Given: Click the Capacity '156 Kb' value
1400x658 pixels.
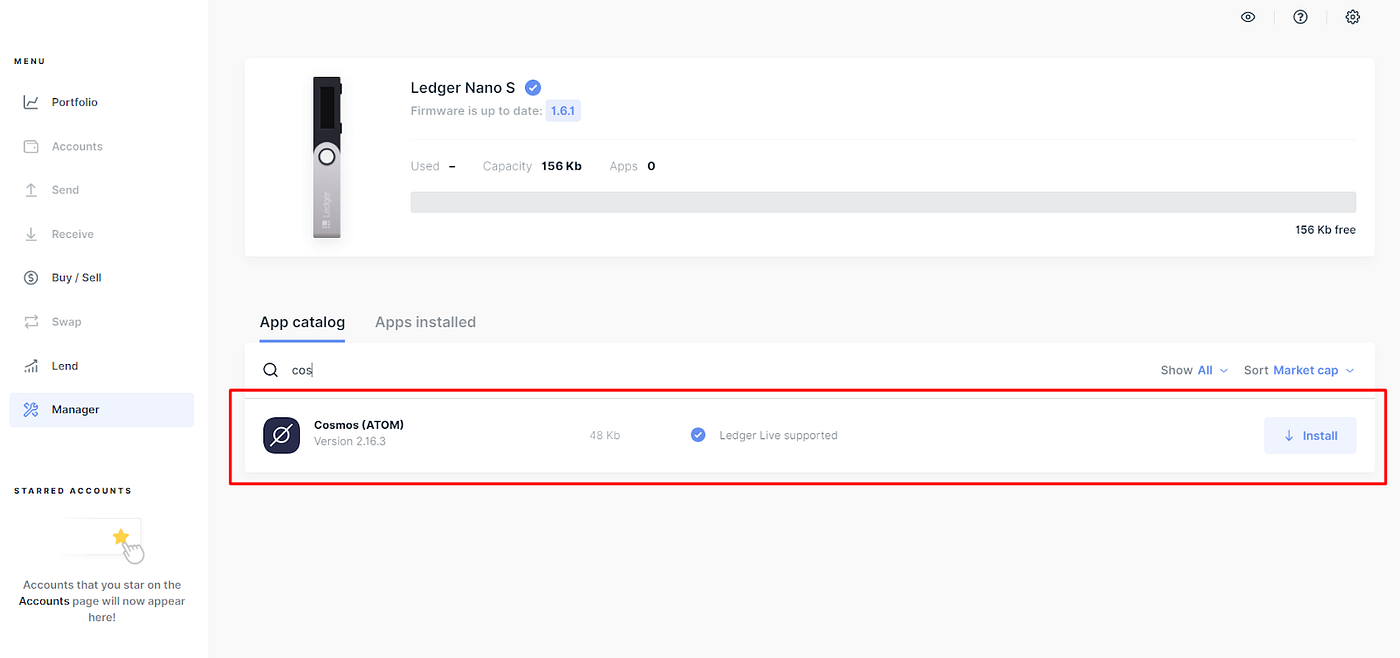Looking at the screenshot, I should [562, 166].
